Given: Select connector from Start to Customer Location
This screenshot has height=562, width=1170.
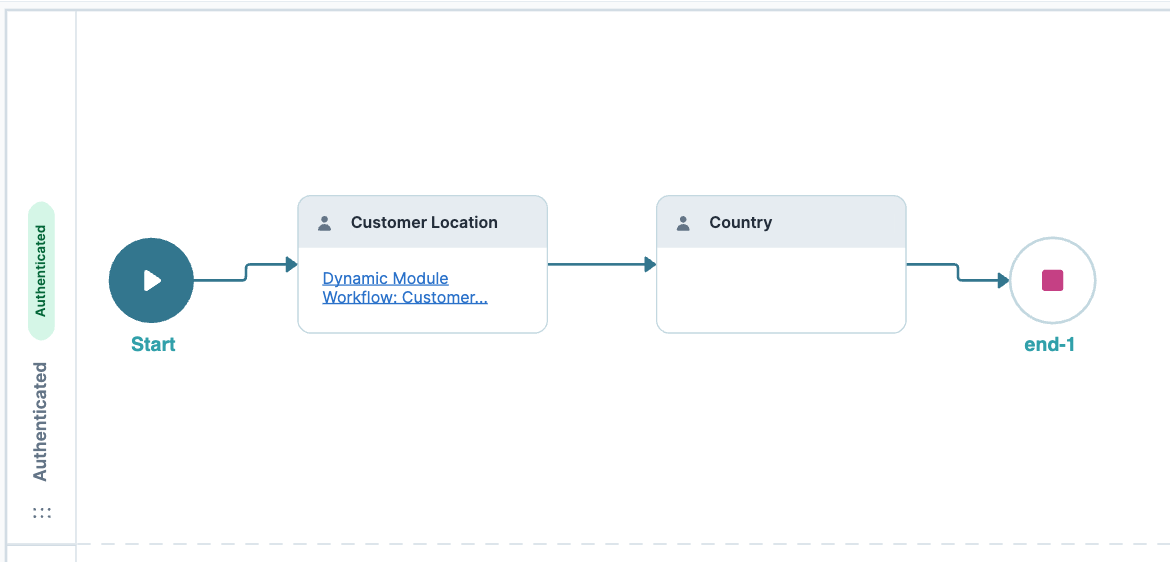Looking at the screenshot, I should (x=245, y=272).
